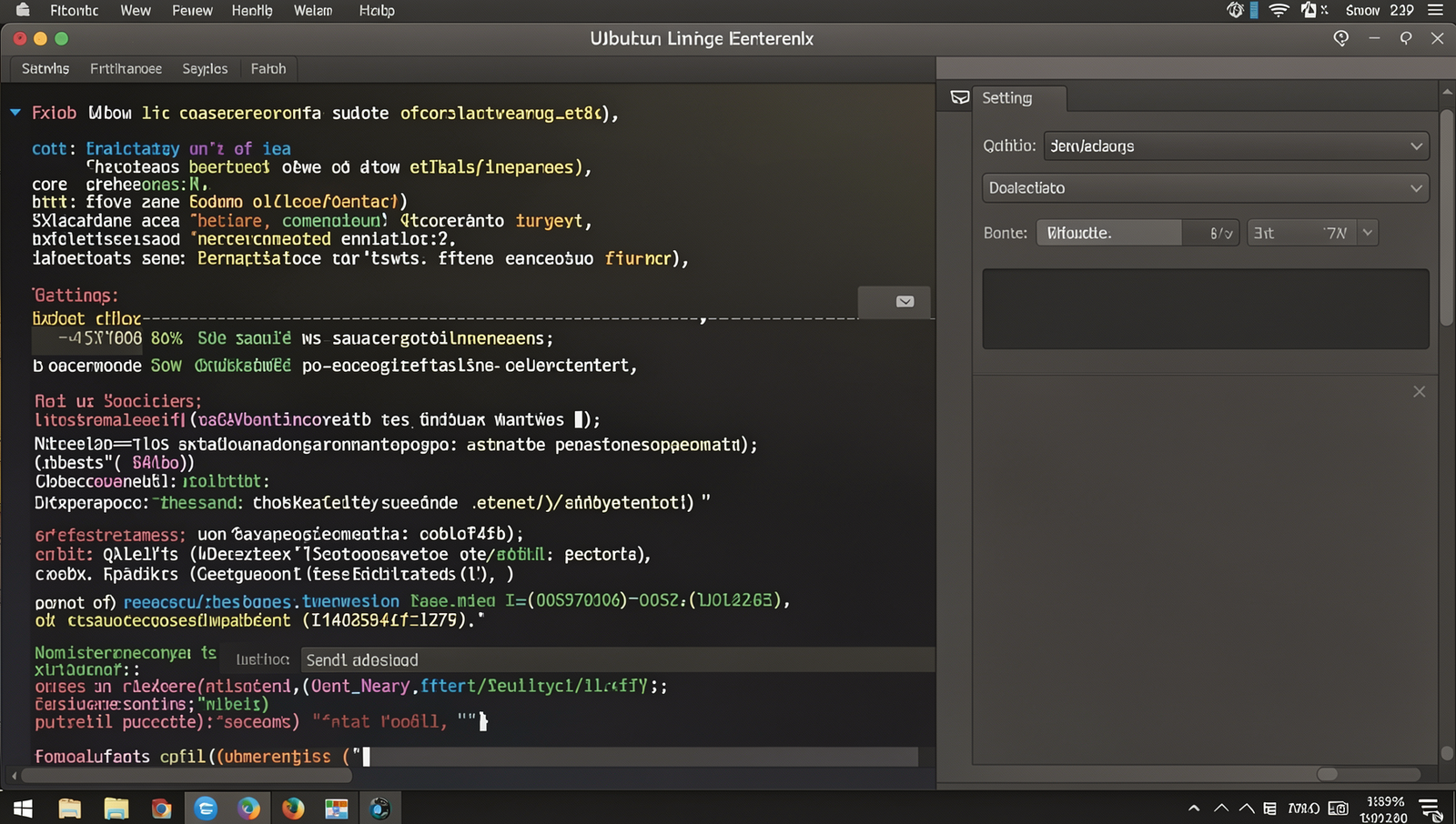Viewport: 1456px width, 824px height.
Task: Collapse the Fxiob code block triangle
Action: coord(15,113)
